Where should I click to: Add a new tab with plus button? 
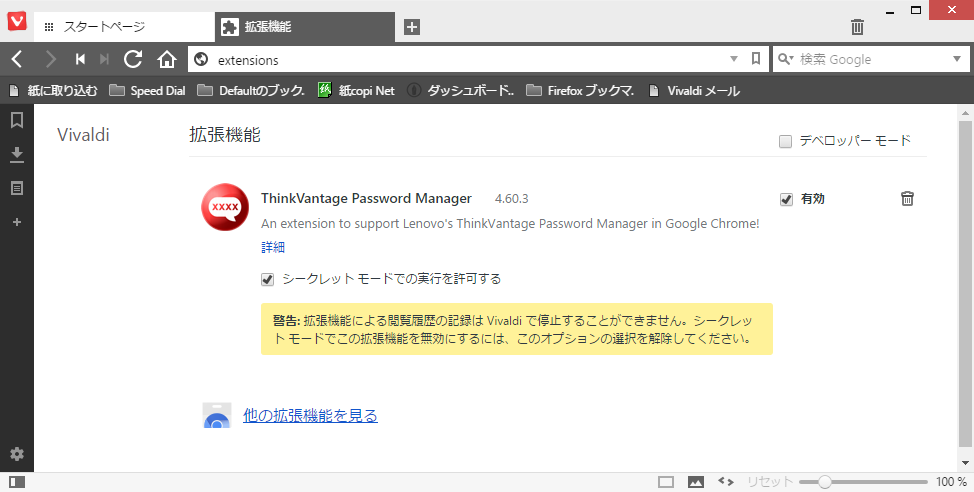coord(412,27)
